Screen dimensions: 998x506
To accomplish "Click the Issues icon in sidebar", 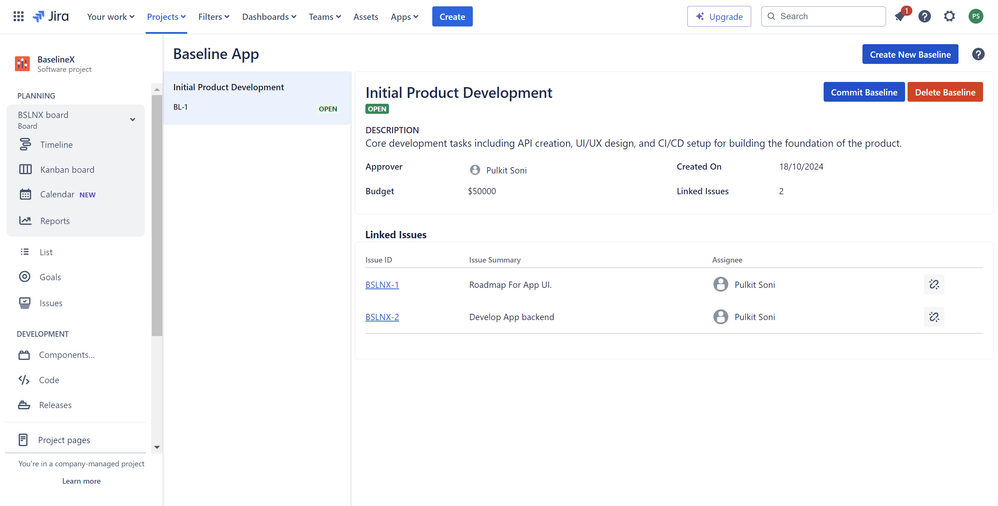I will coord(25,303).
